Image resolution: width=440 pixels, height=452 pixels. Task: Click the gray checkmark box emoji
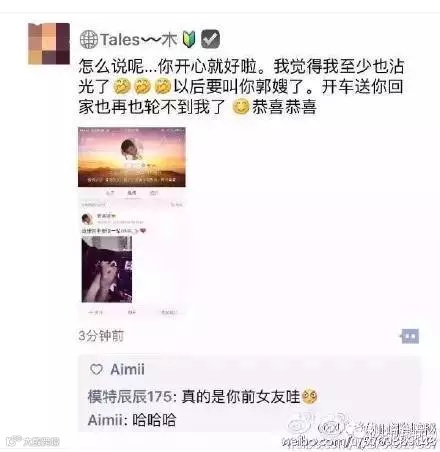(x=210, y=39)
